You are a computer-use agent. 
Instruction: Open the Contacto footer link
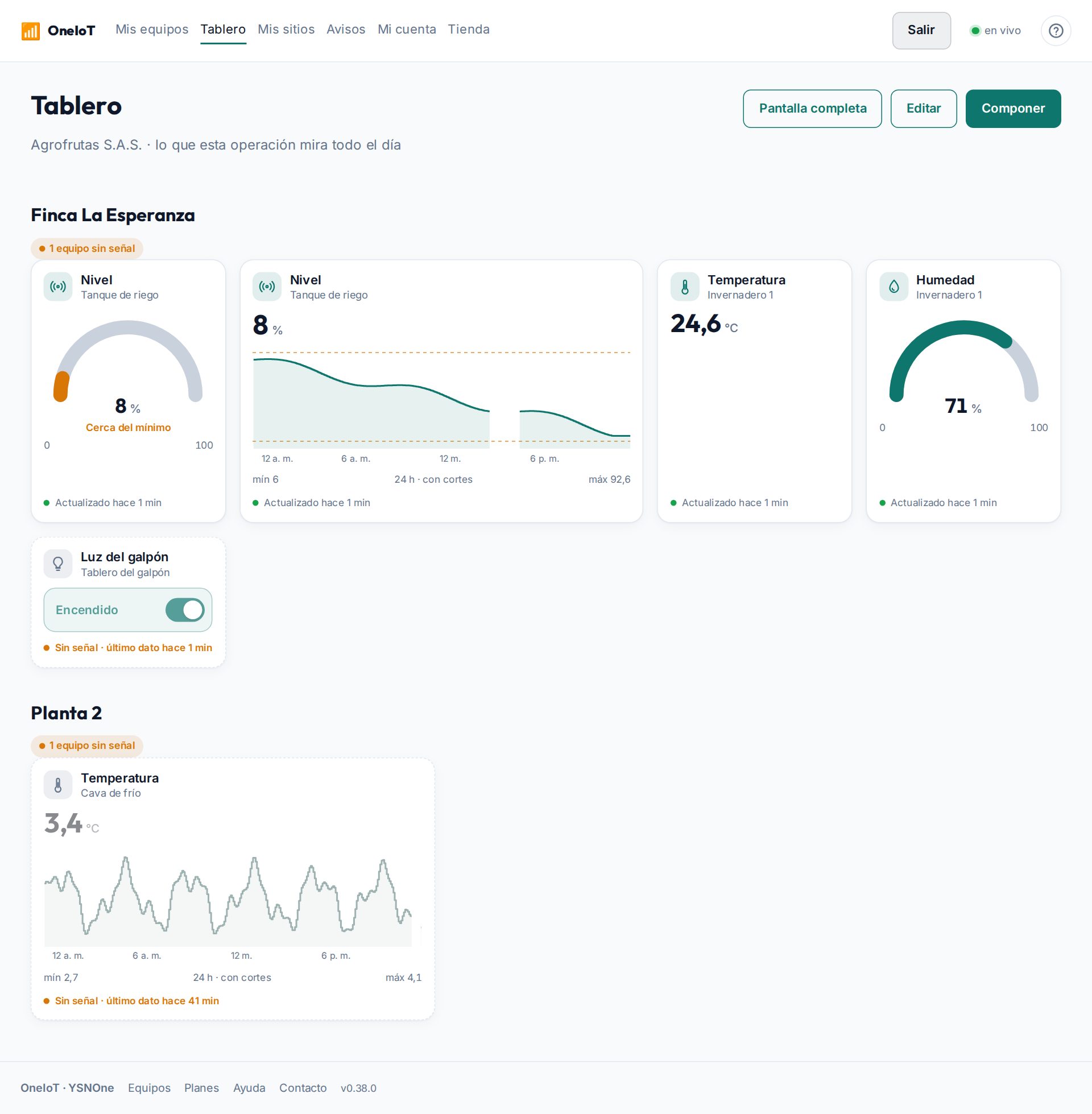pyautogui.click(x=303, y=1088)
